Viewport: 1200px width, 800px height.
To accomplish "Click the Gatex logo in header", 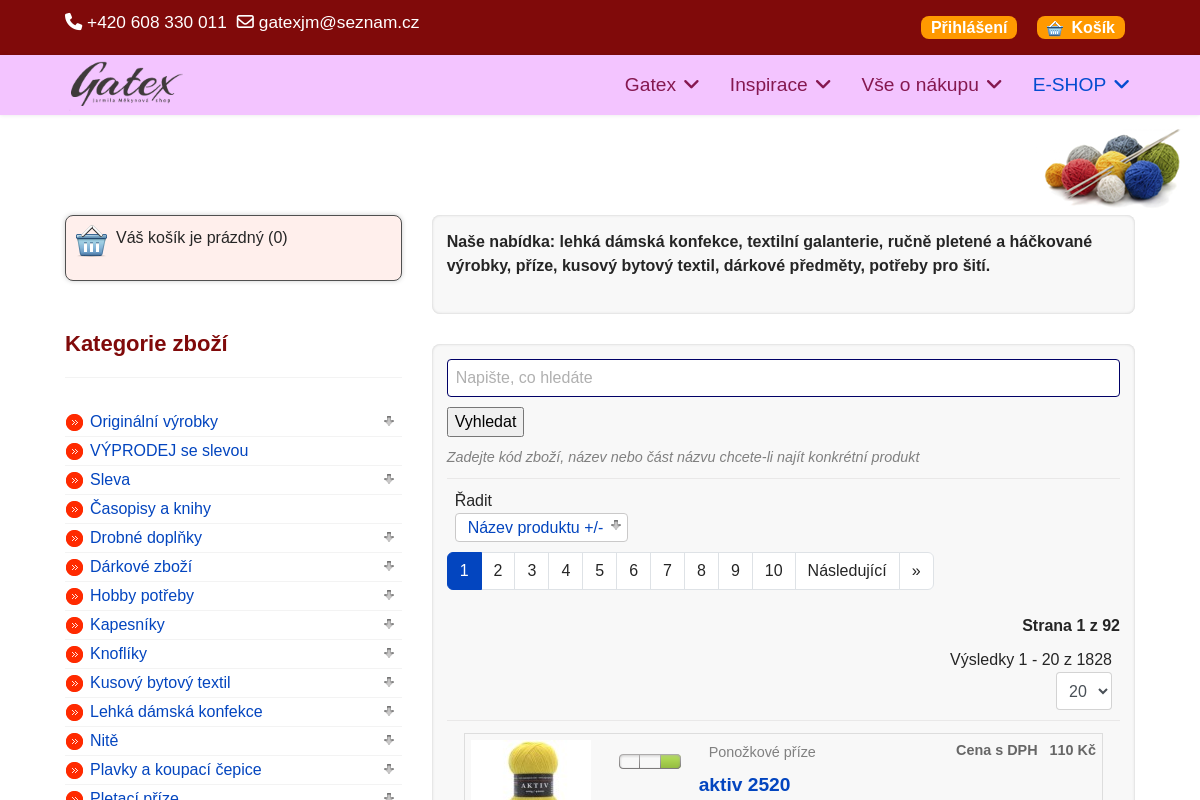I will click(x=126, y=85).
